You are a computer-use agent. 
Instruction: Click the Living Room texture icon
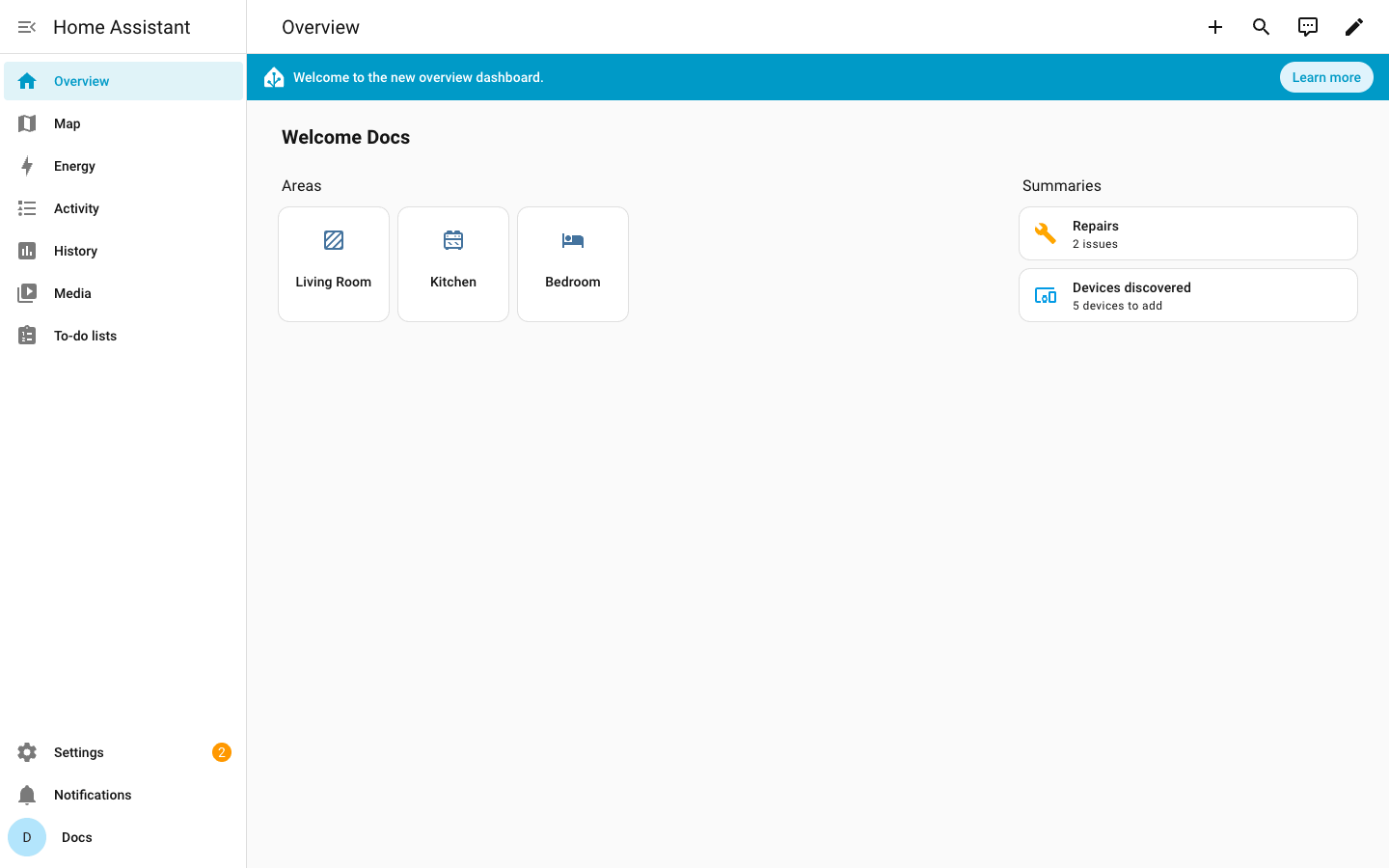tap(334, 240)
